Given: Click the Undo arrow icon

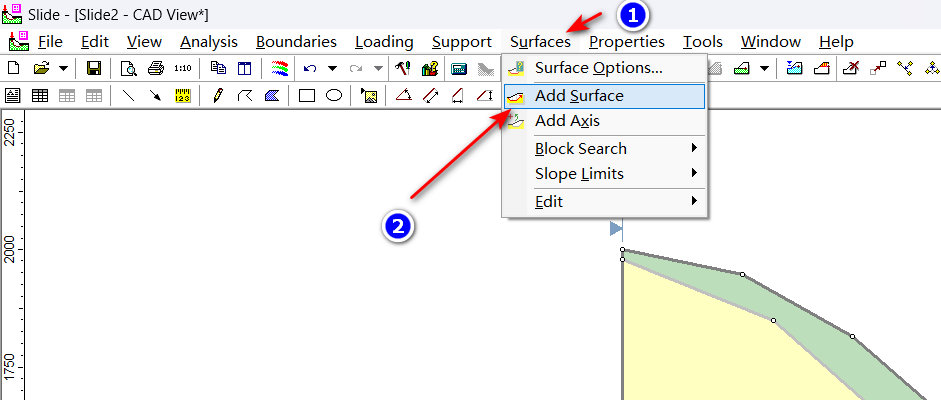Looking at the screenshot, I should point(310,68).
